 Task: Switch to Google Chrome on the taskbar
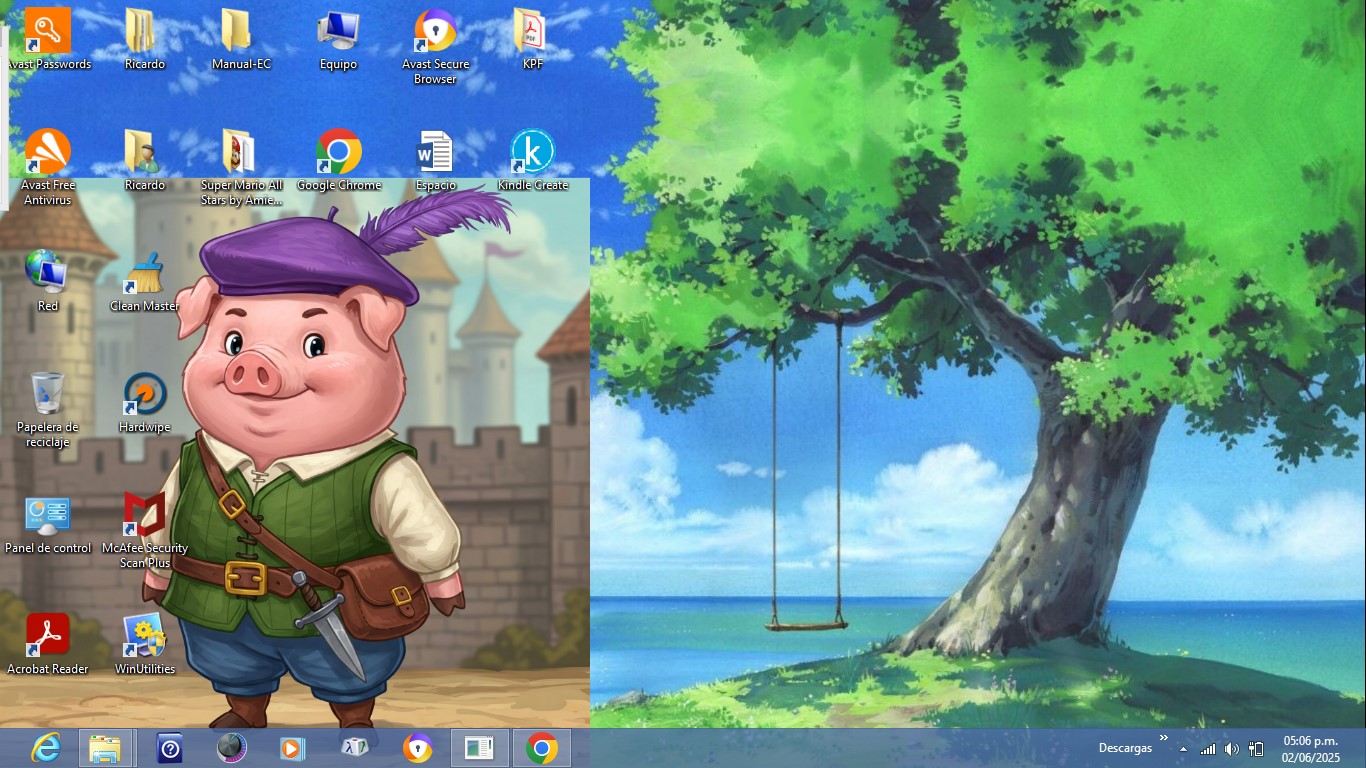[542, 748]
